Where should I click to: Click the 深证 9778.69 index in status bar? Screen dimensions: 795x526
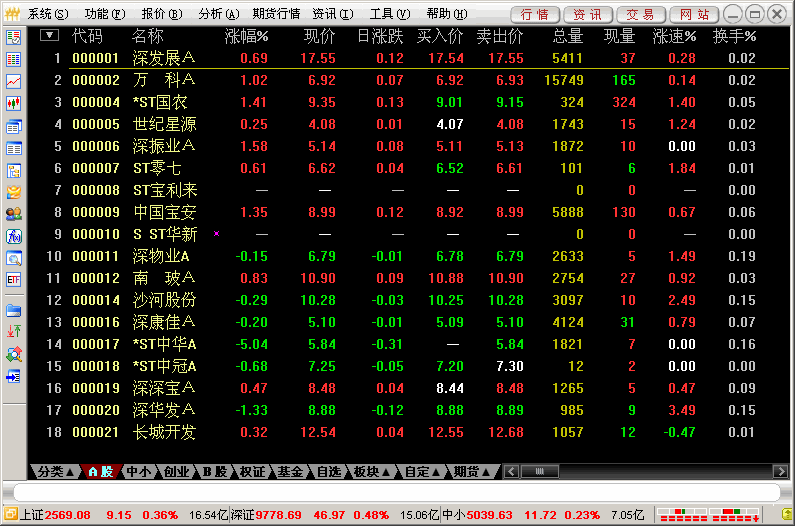tap(266, 515)
